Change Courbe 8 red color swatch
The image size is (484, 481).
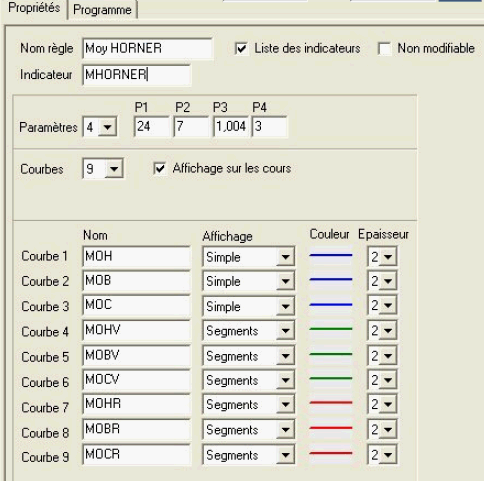point(331,428)
